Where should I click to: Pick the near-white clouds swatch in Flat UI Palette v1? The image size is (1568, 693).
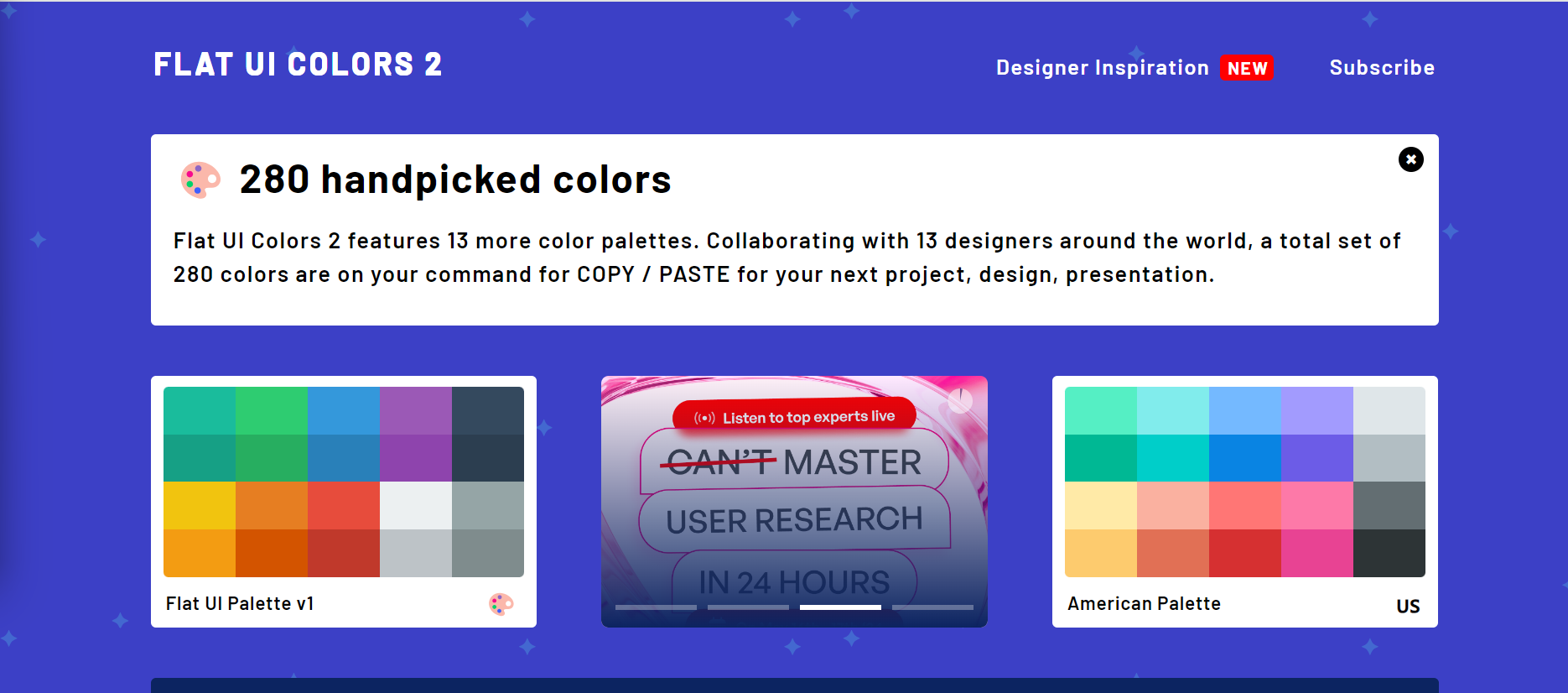tap(416, 505)
